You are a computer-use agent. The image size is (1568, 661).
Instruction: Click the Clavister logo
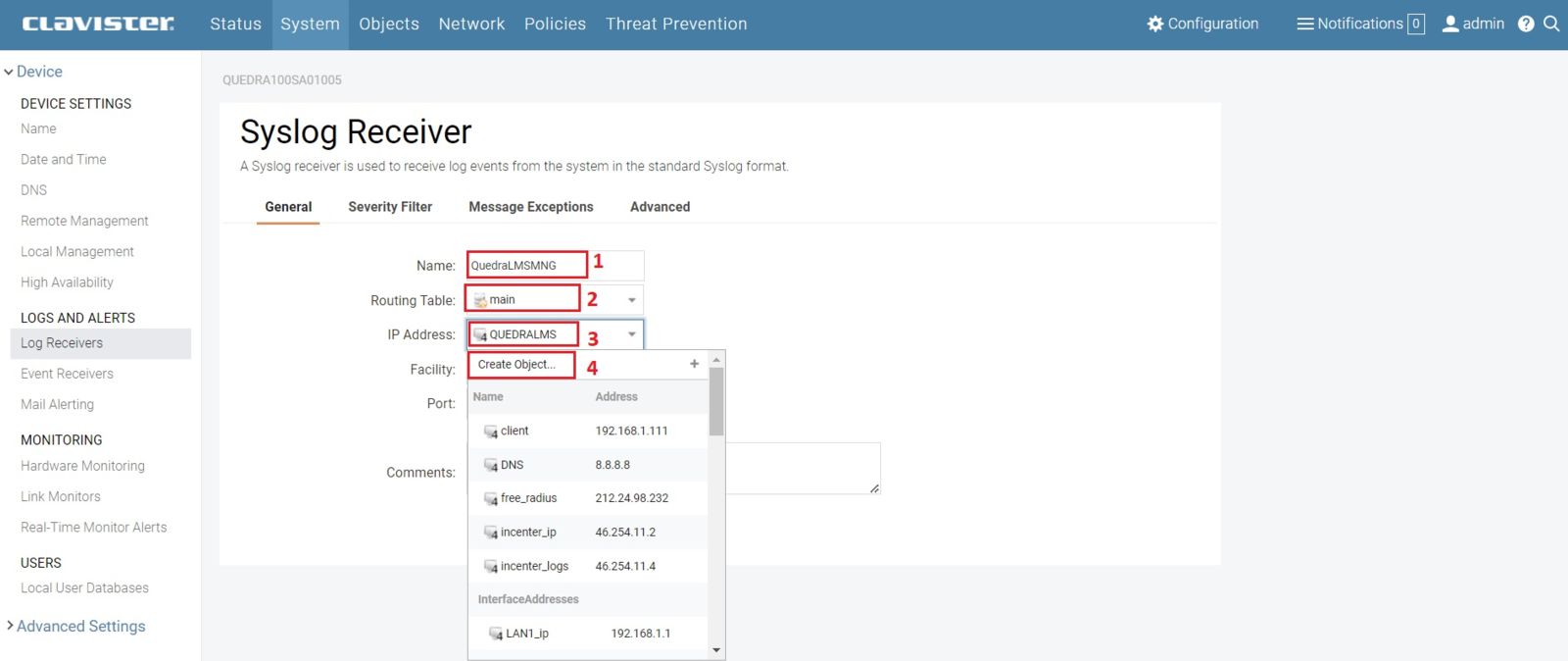click(x=98, y=24)
